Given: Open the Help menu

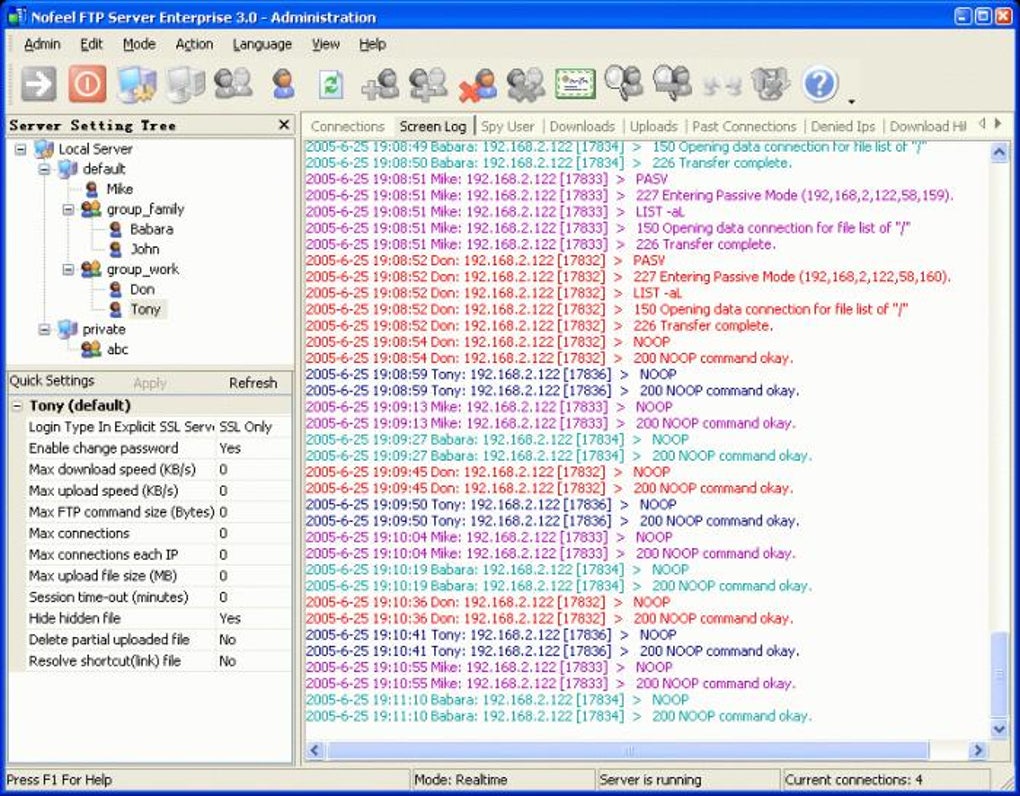Looking at the screenshot, I should [372, 44].
